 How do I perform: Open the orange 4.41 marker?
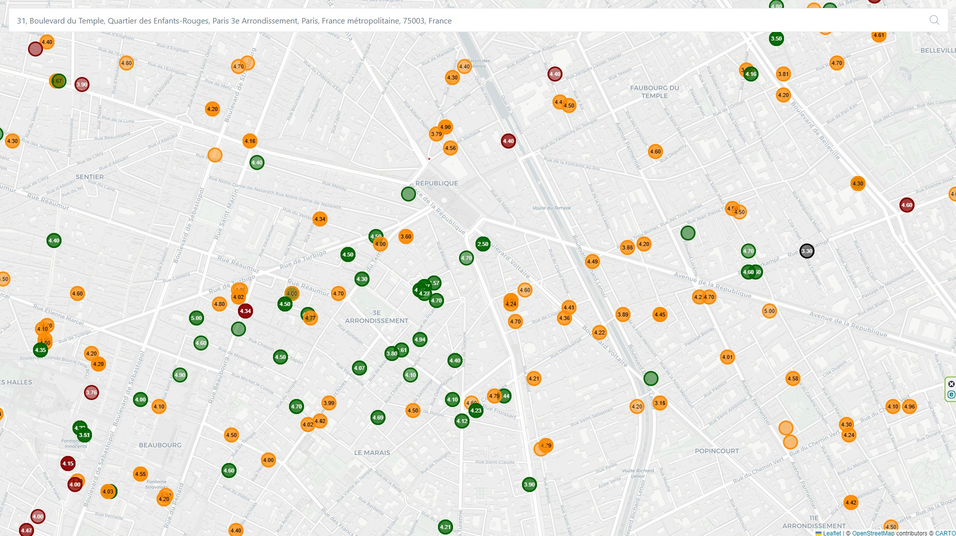click(568, 307)
